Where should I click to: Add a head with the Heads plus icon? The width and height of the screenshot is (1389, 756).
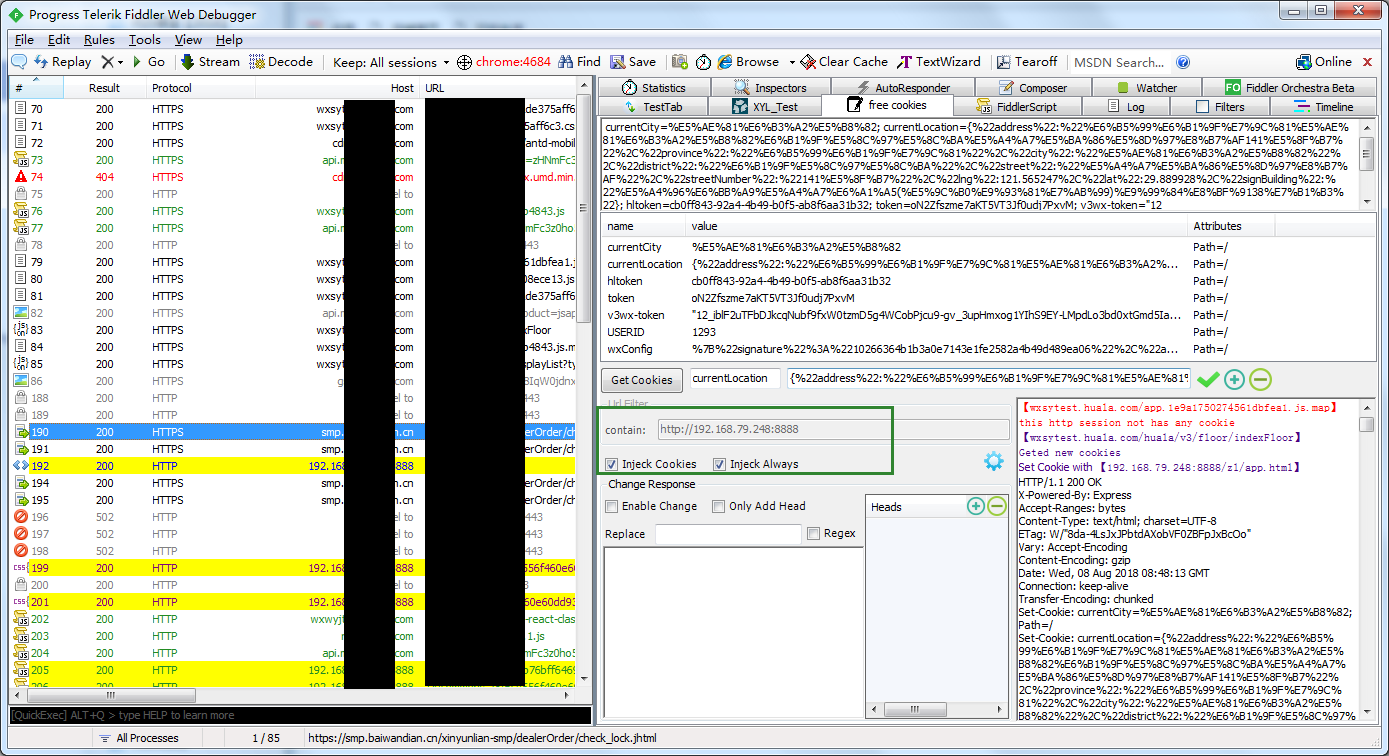point(976,506)
